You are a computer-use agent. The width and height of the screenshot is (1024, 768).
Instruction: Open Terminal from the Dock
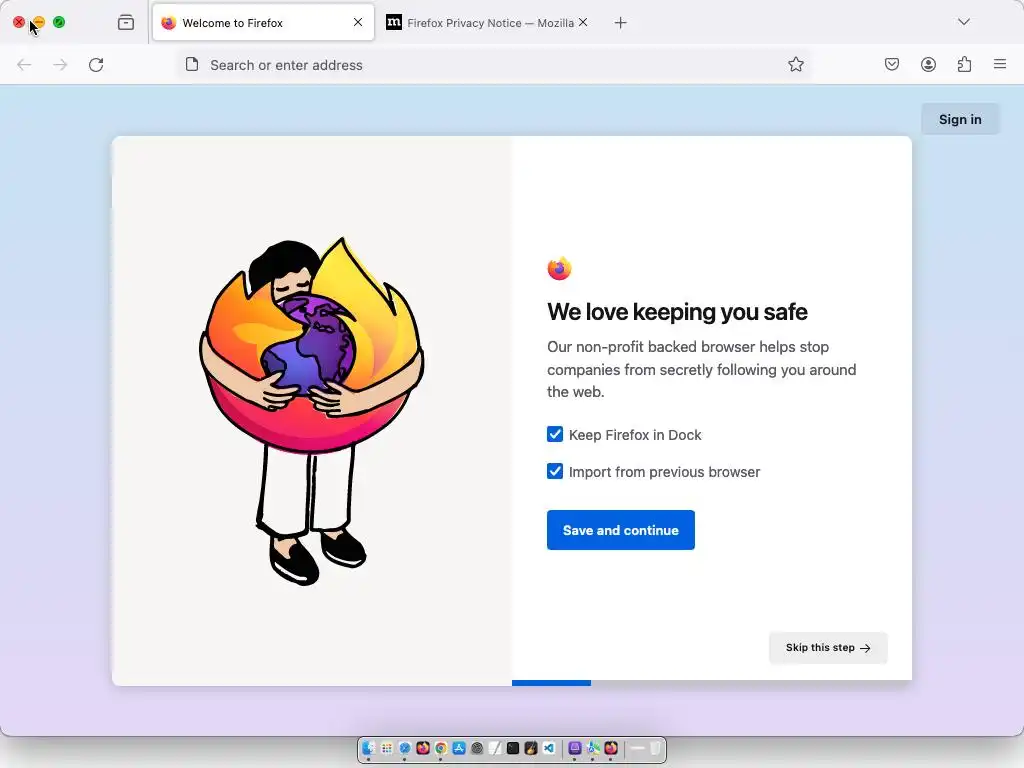513,748
